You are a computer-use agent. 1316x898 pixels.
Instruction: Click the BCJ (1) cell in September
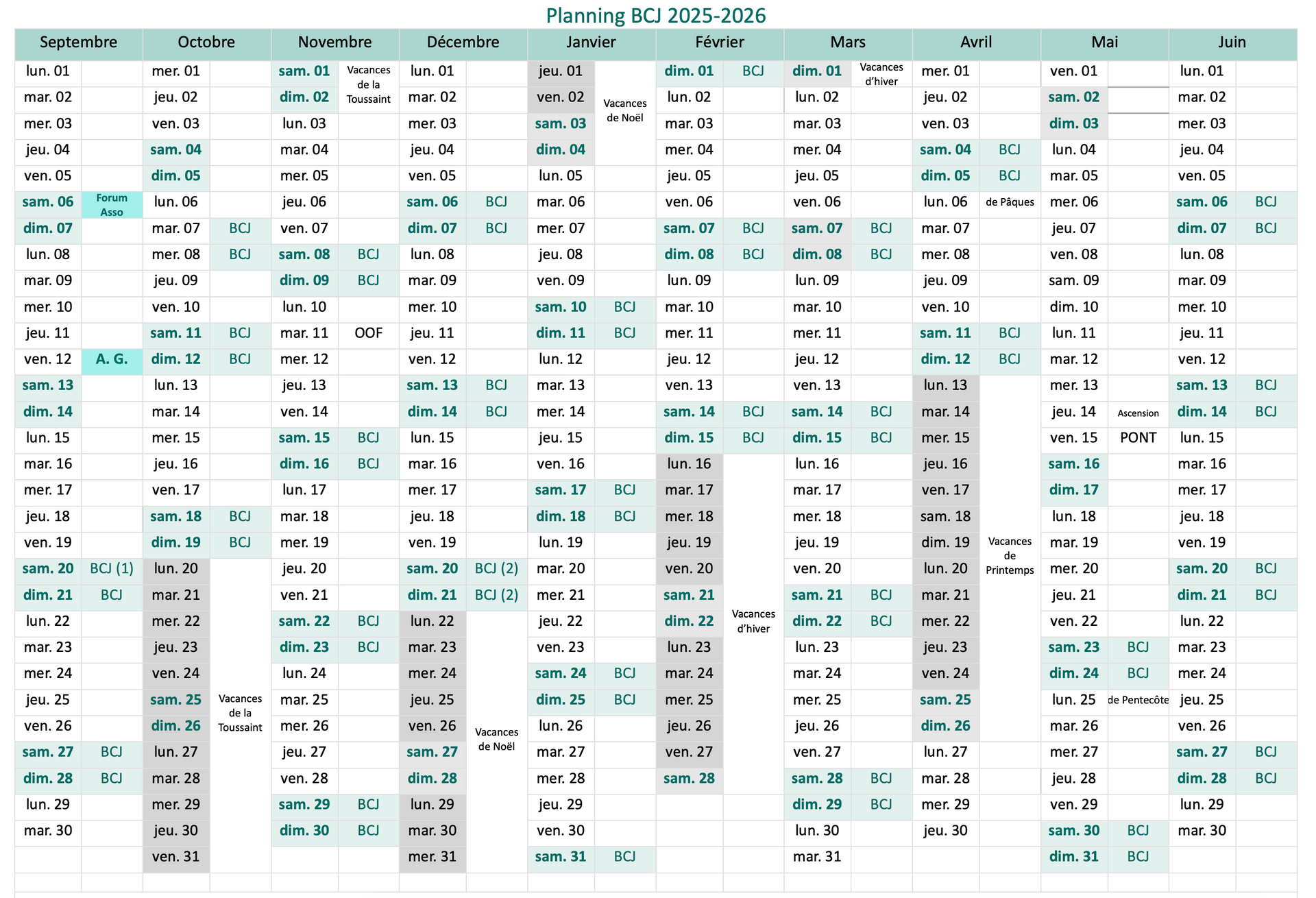point(112,569)
